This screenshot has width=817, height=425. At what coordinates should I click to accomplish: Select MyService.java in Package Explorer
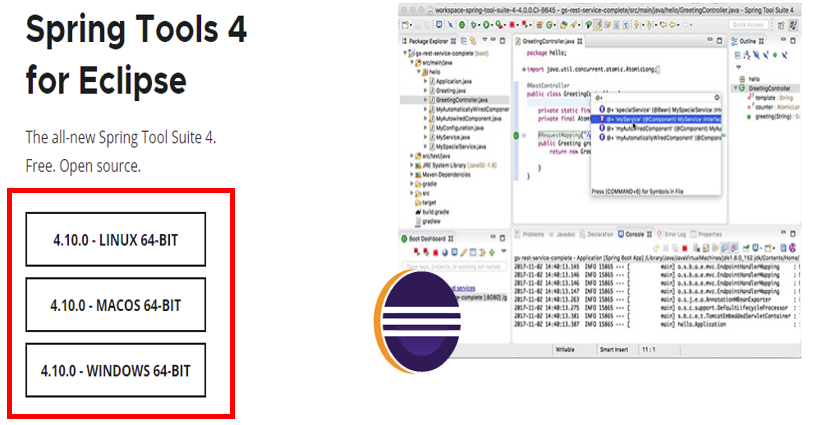tap(452, 137)
